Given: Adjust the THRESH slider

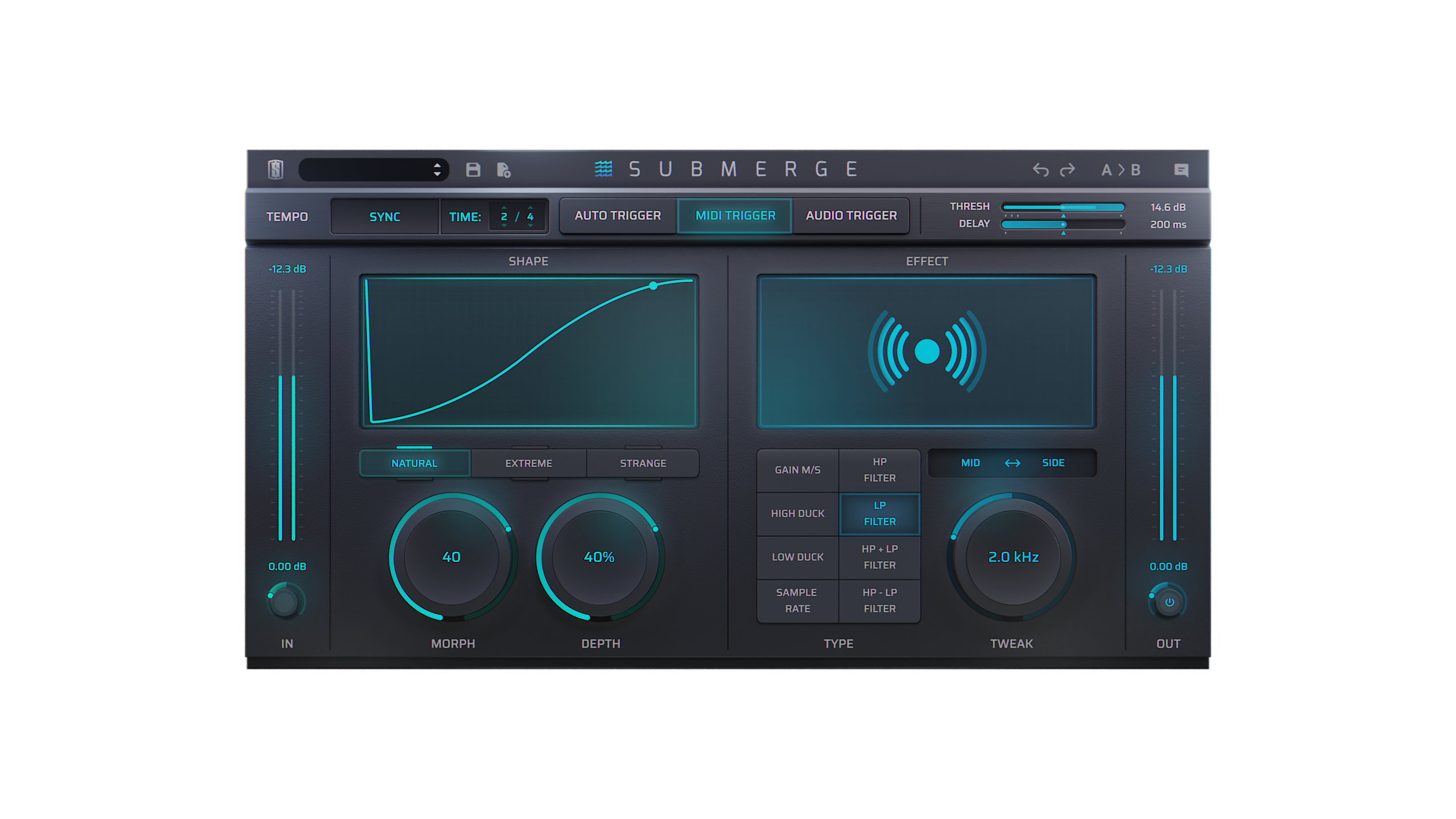Looking at the screenshot, I should (x=1062, y=206).
